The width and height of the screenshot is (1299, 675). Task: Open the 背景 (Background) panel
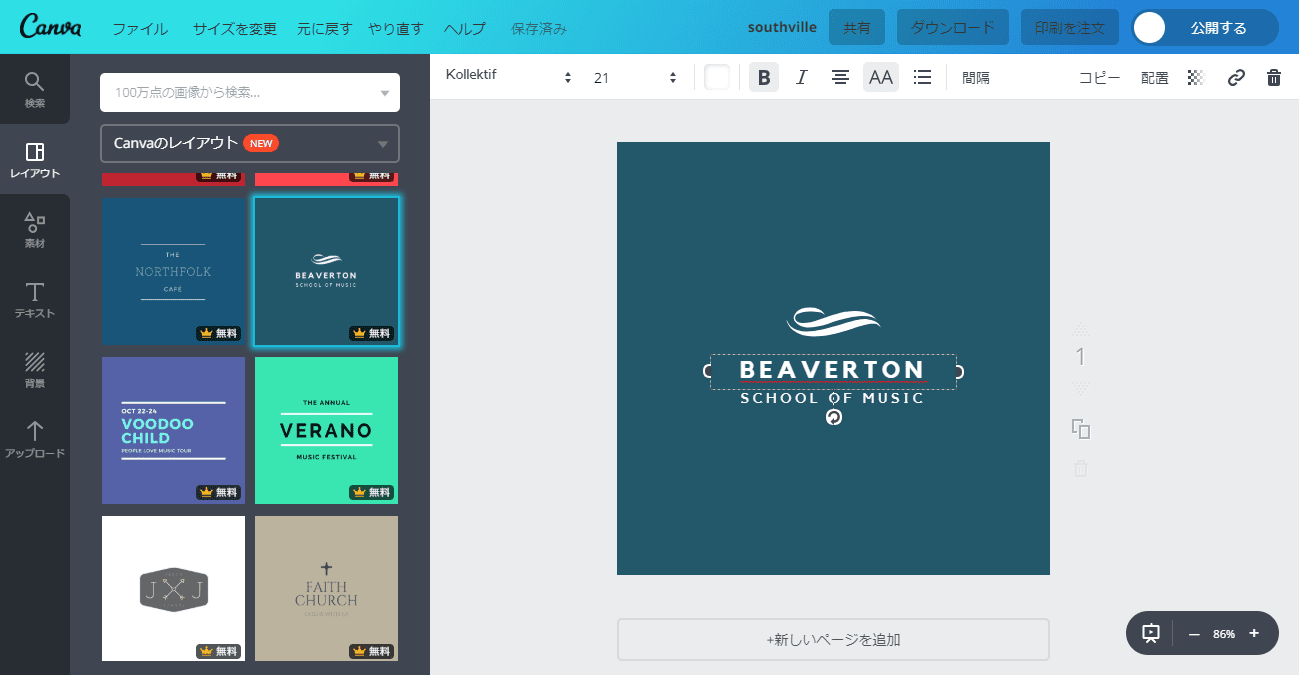coord(35,369)
